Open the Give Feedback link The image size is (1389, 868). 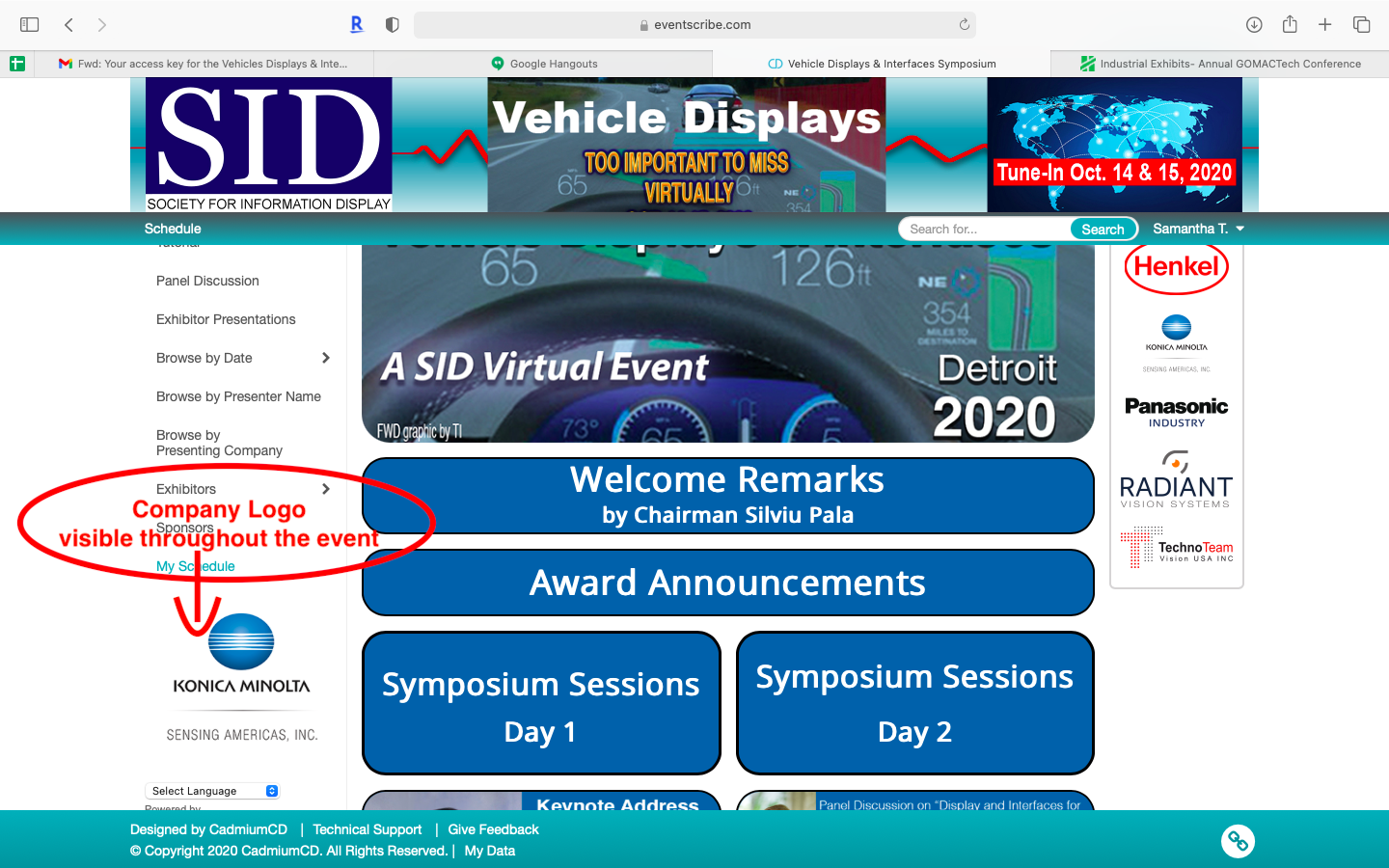click(x=493, y=829)
